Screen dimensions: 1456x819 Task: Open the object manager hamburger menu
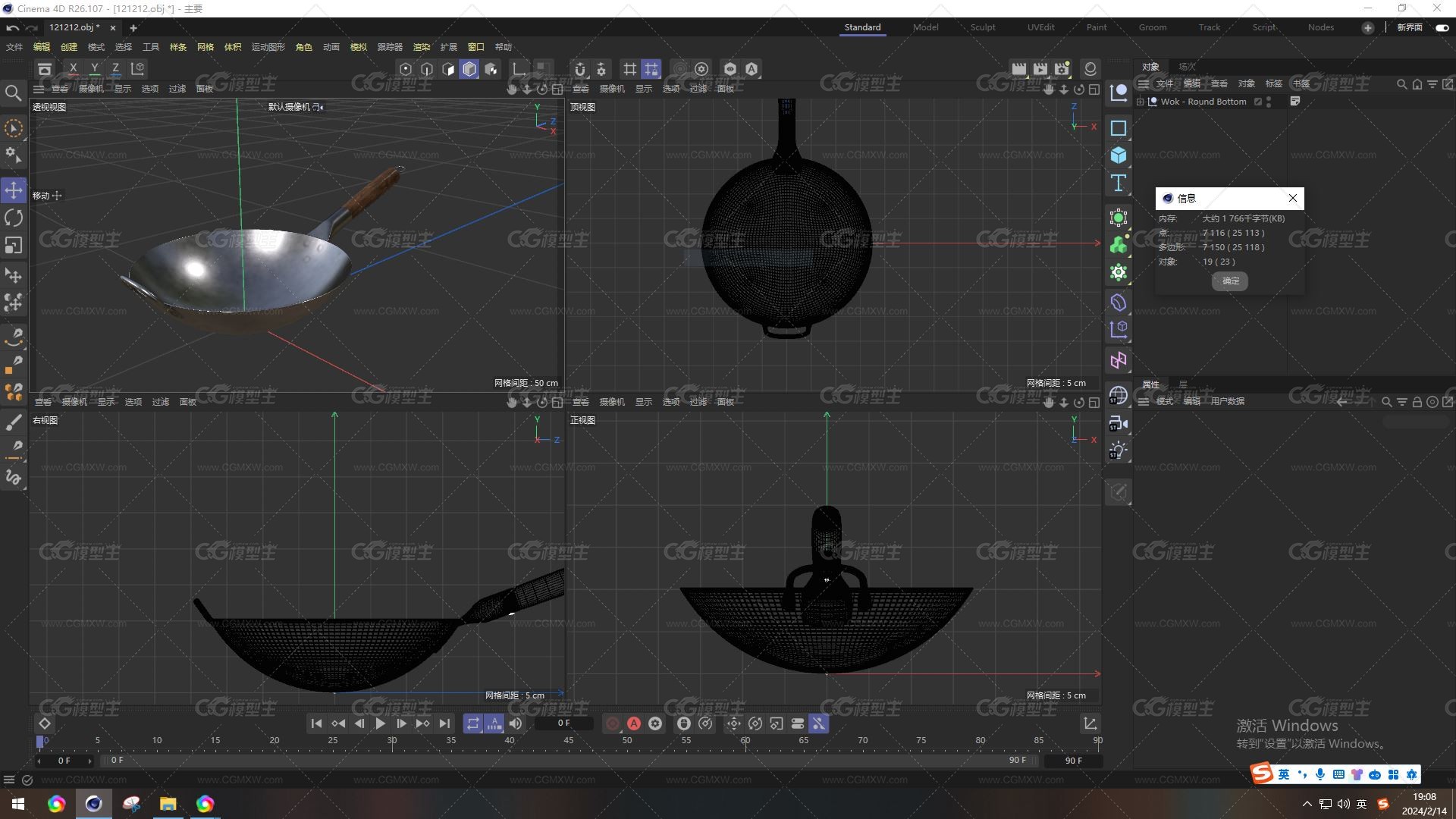tap(1144, 83)
